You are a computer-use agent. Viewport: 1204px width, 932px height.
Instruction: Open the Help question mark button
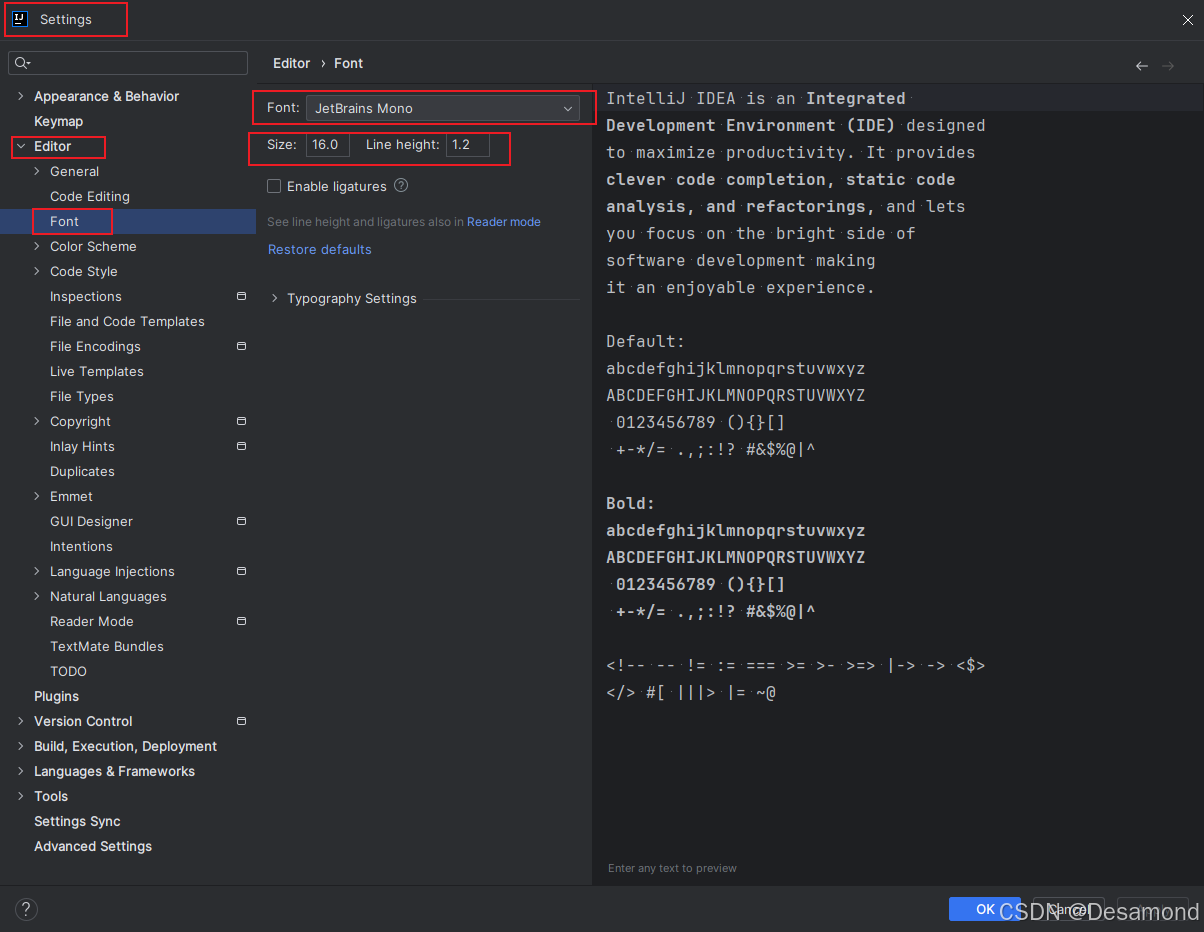(x=26, y=909)
